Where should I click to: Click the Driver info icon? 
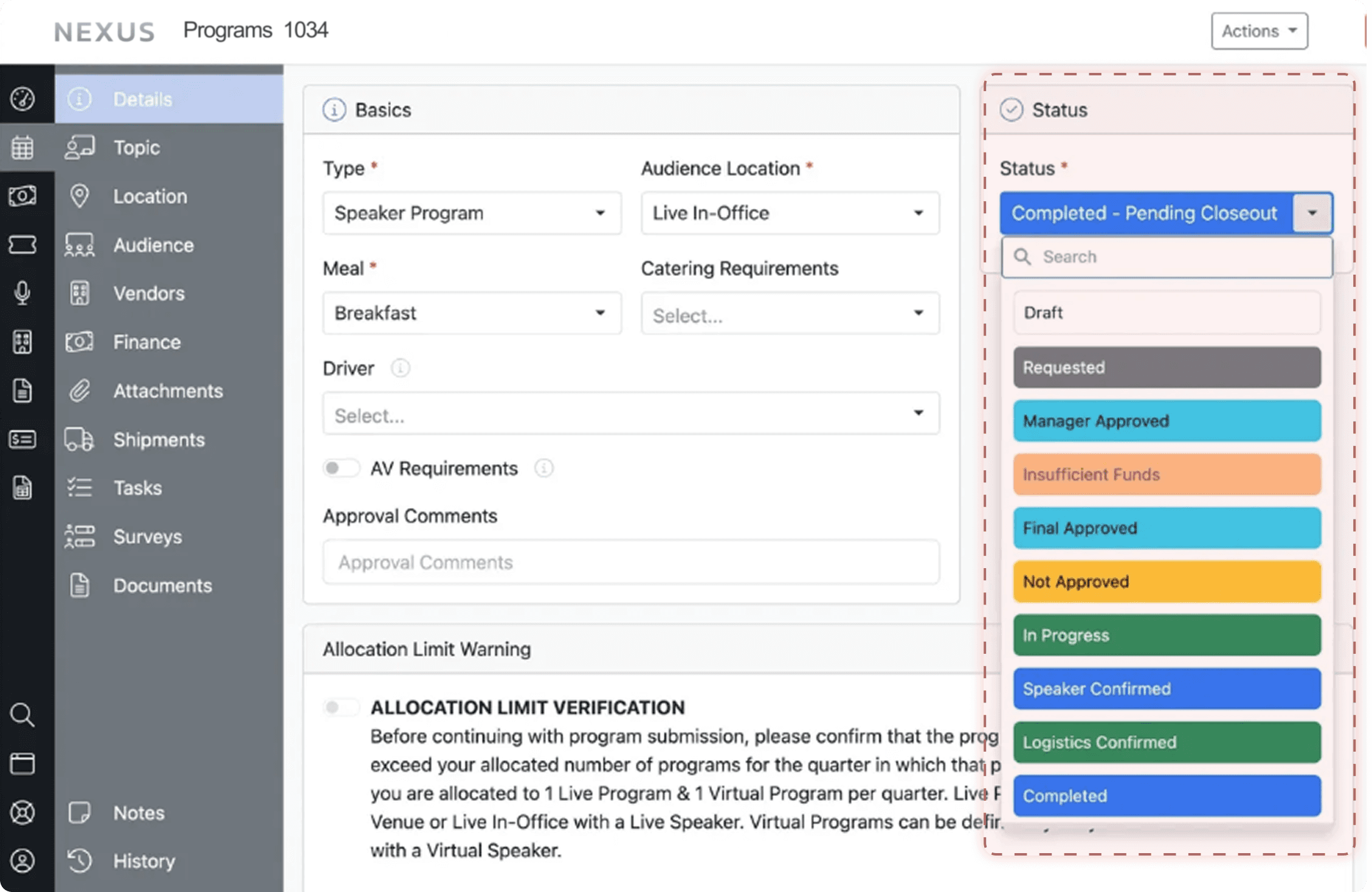pyautogui.click(x=400, y=368)
